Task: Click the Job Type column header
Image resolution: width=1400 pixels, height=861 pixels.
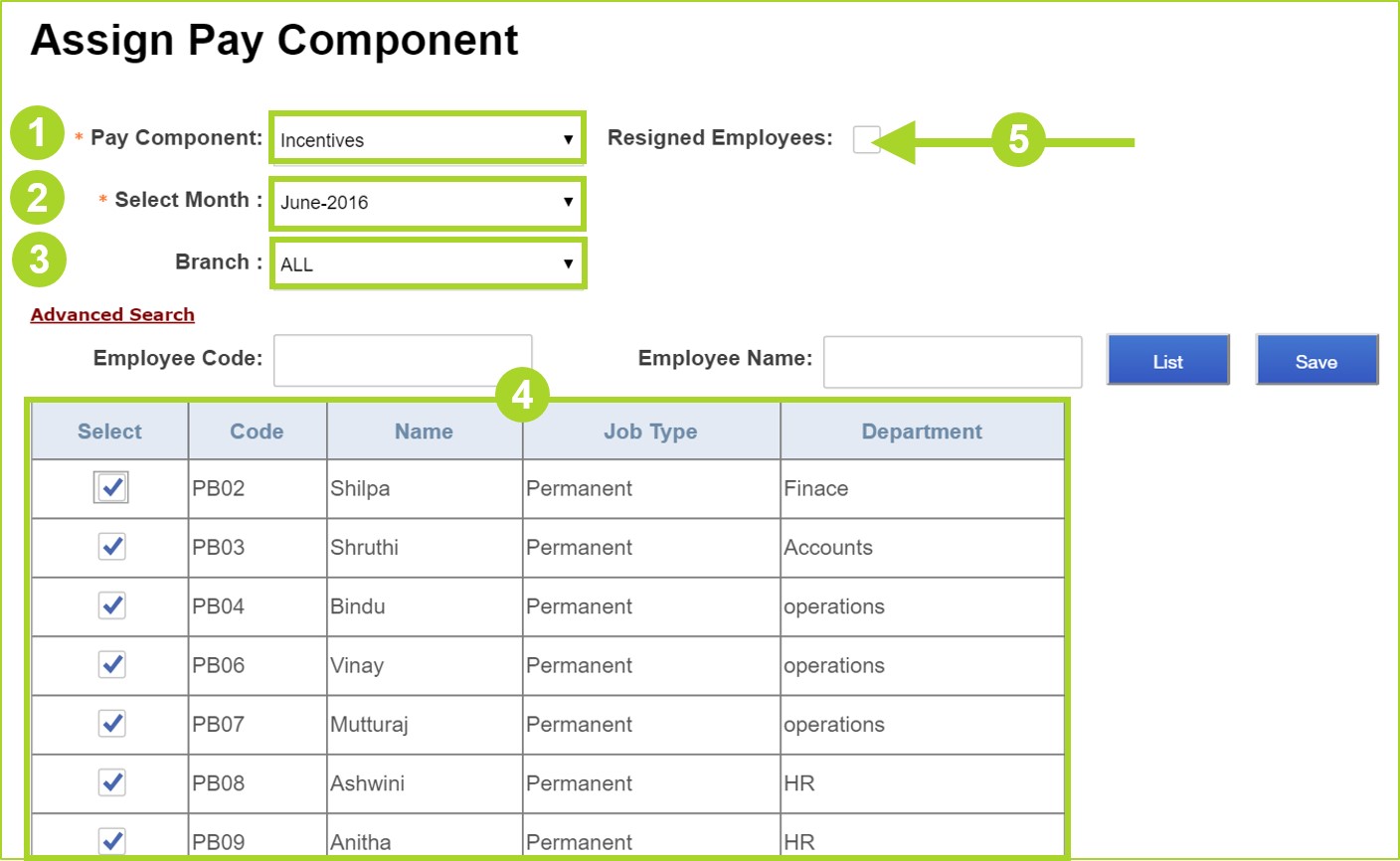Action: point(650,430)
